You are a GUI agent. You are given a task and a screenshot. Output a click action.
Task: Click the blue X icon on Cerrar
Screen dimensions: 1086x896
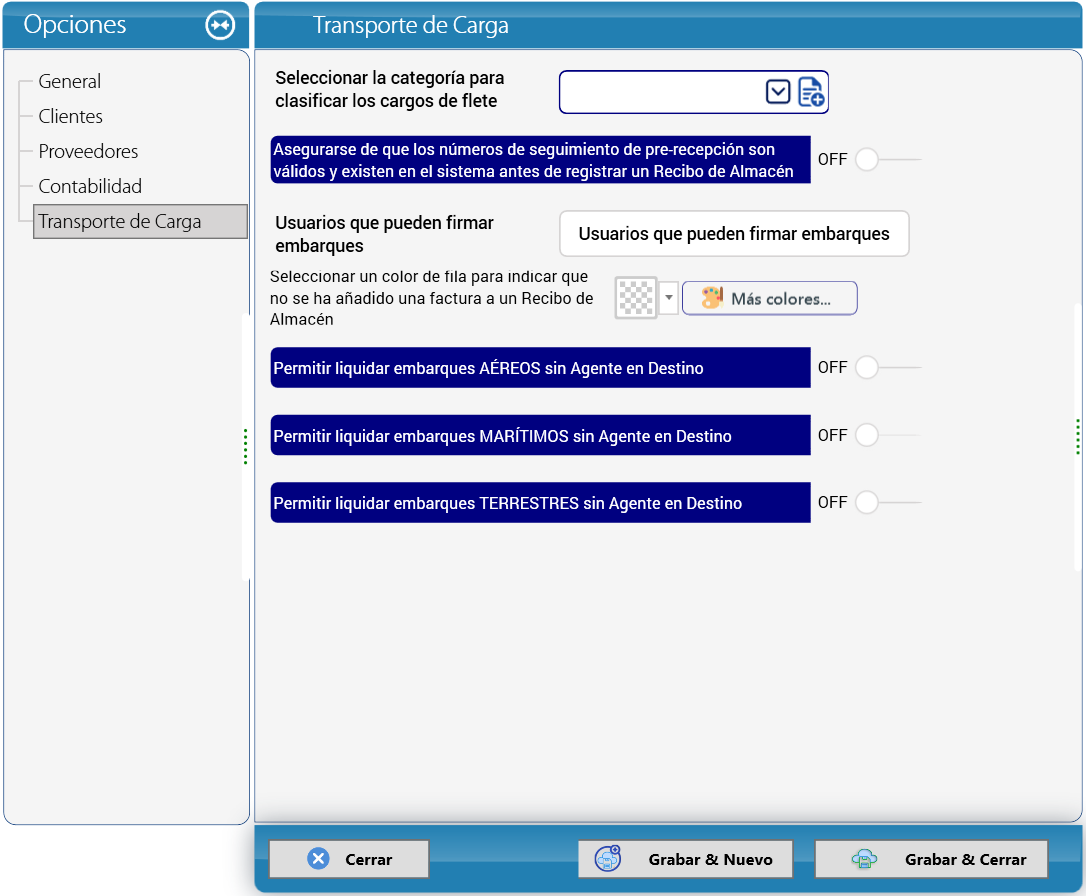[x=319, y=859]
